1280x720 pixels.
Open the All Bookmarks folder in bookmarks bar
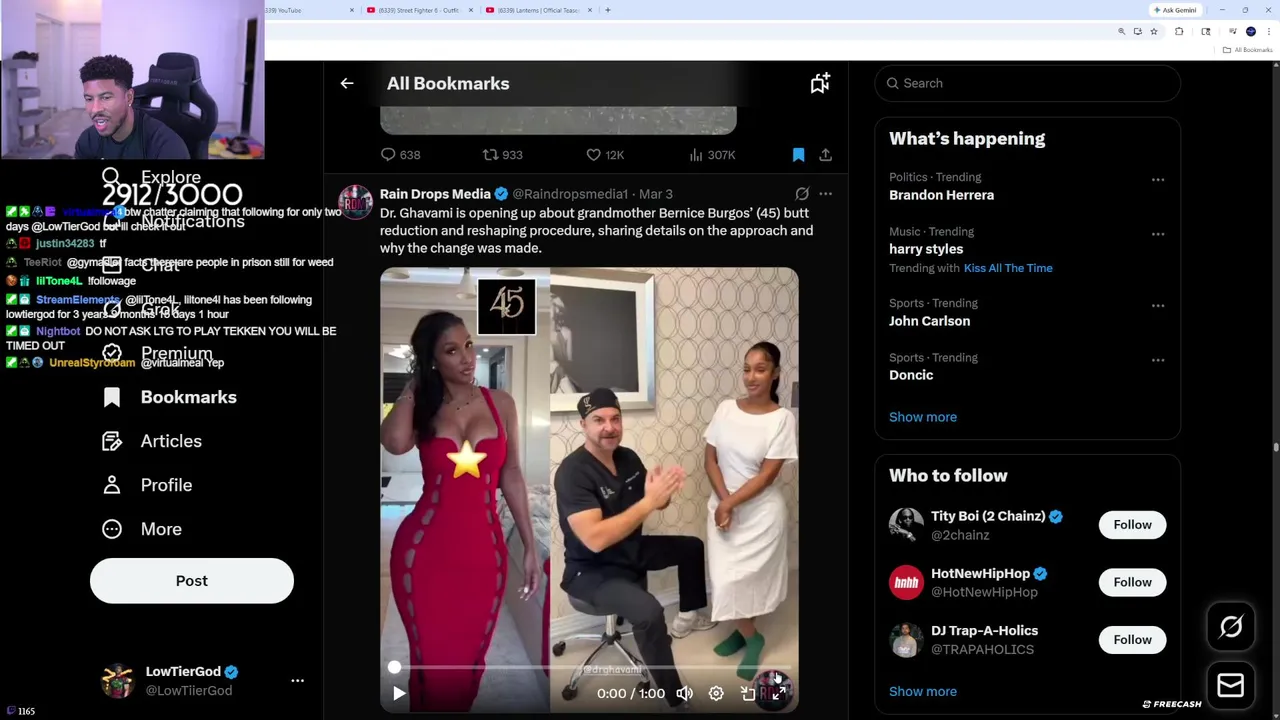(1249, 50)
